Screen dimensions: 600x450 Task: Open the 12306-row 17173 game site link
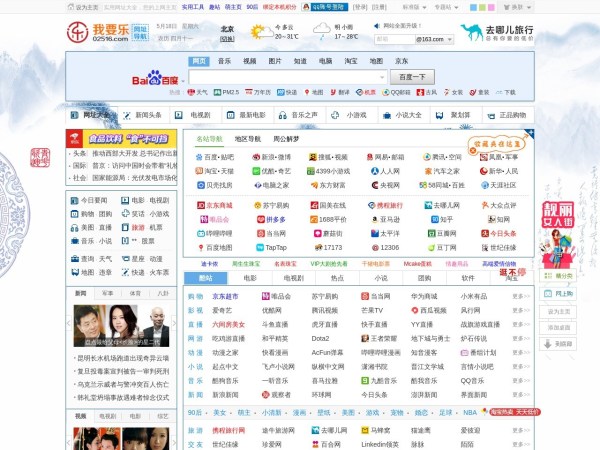click(x=328, y=248)
